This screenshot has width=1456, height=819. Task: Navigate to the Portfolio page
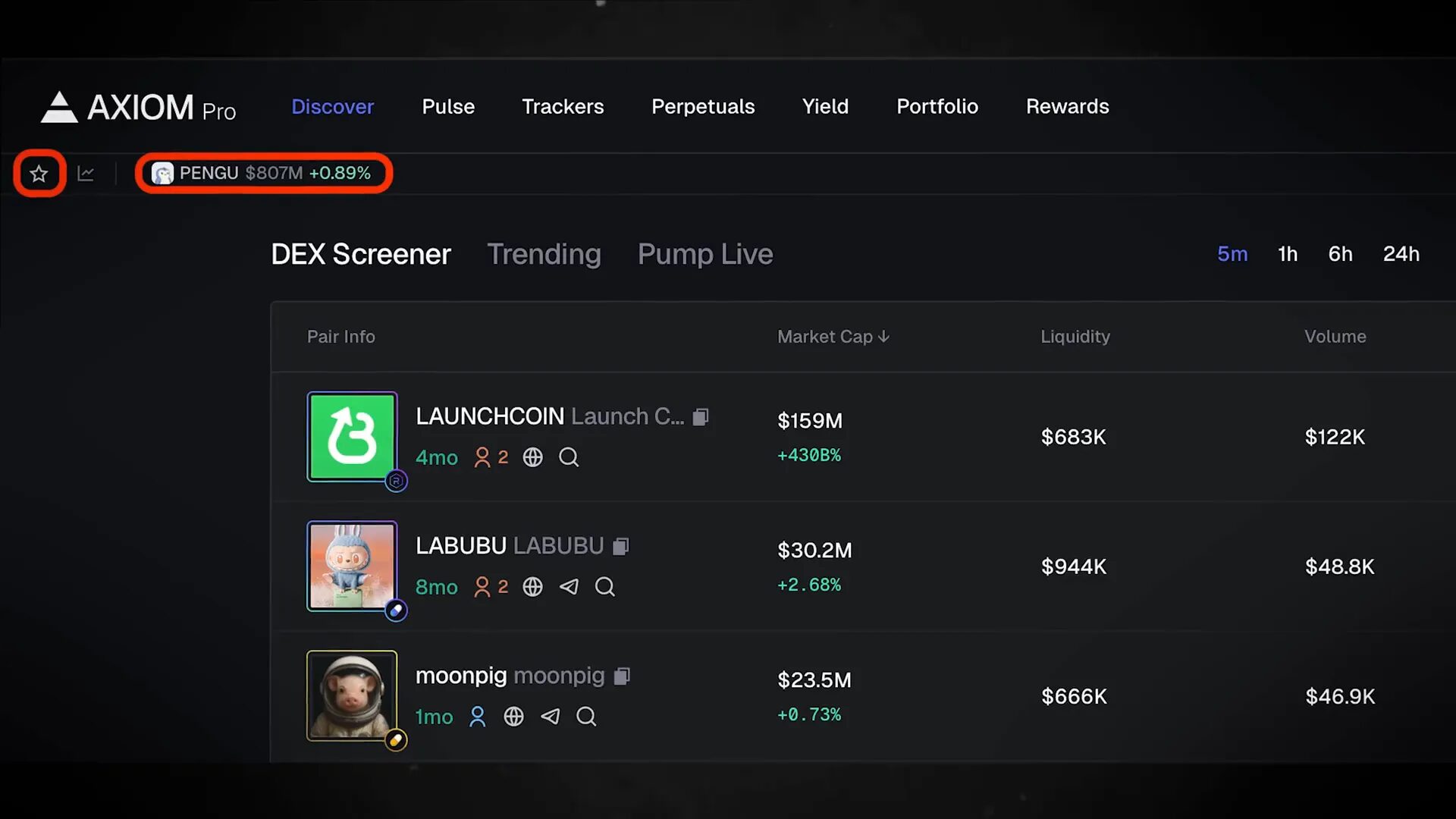click(x=937, y=107)
